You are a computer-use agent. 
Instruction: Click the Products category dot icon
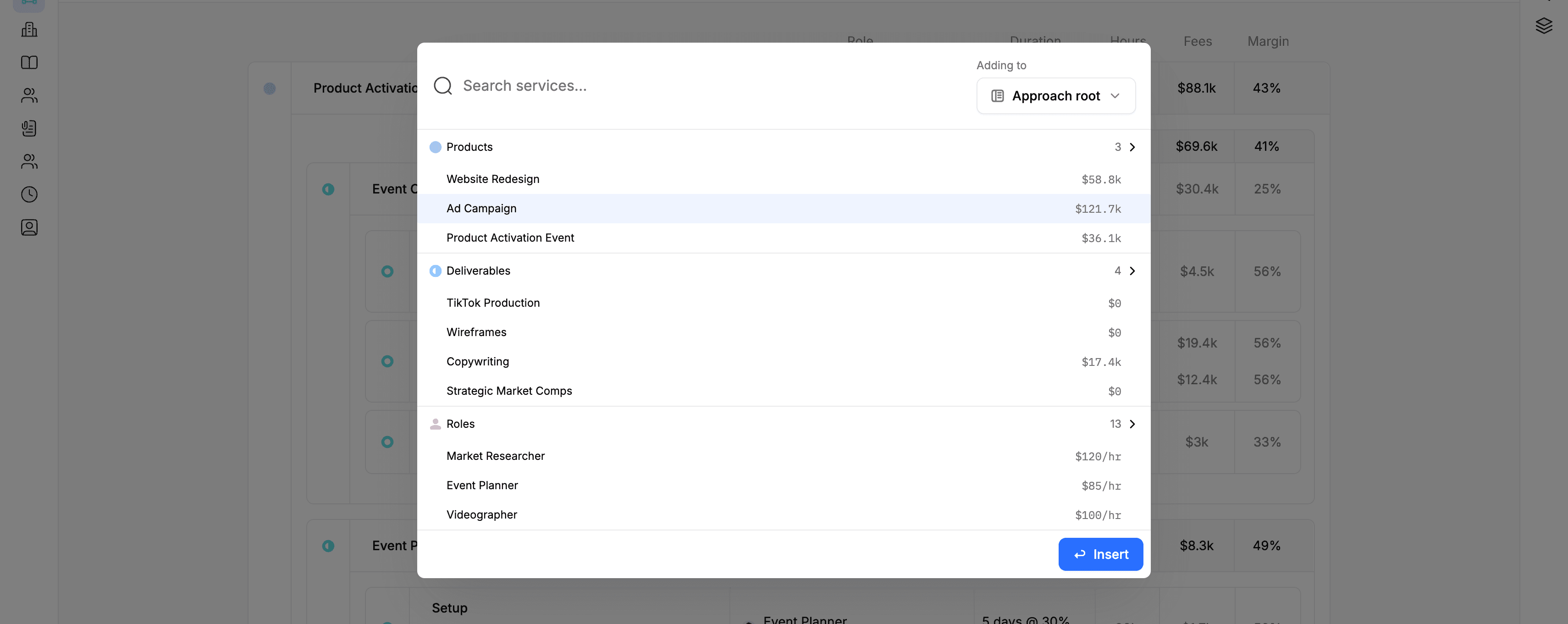click(435, 147)
